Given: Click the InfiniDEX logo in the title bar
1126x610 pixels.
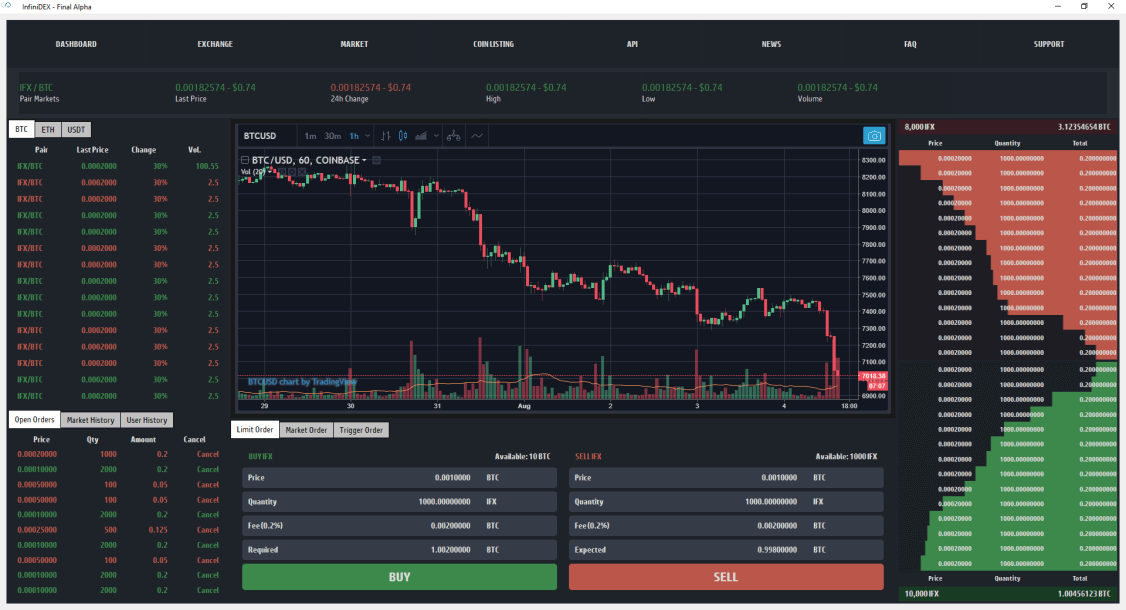Looking at the screenshot, I should (8, 6).
